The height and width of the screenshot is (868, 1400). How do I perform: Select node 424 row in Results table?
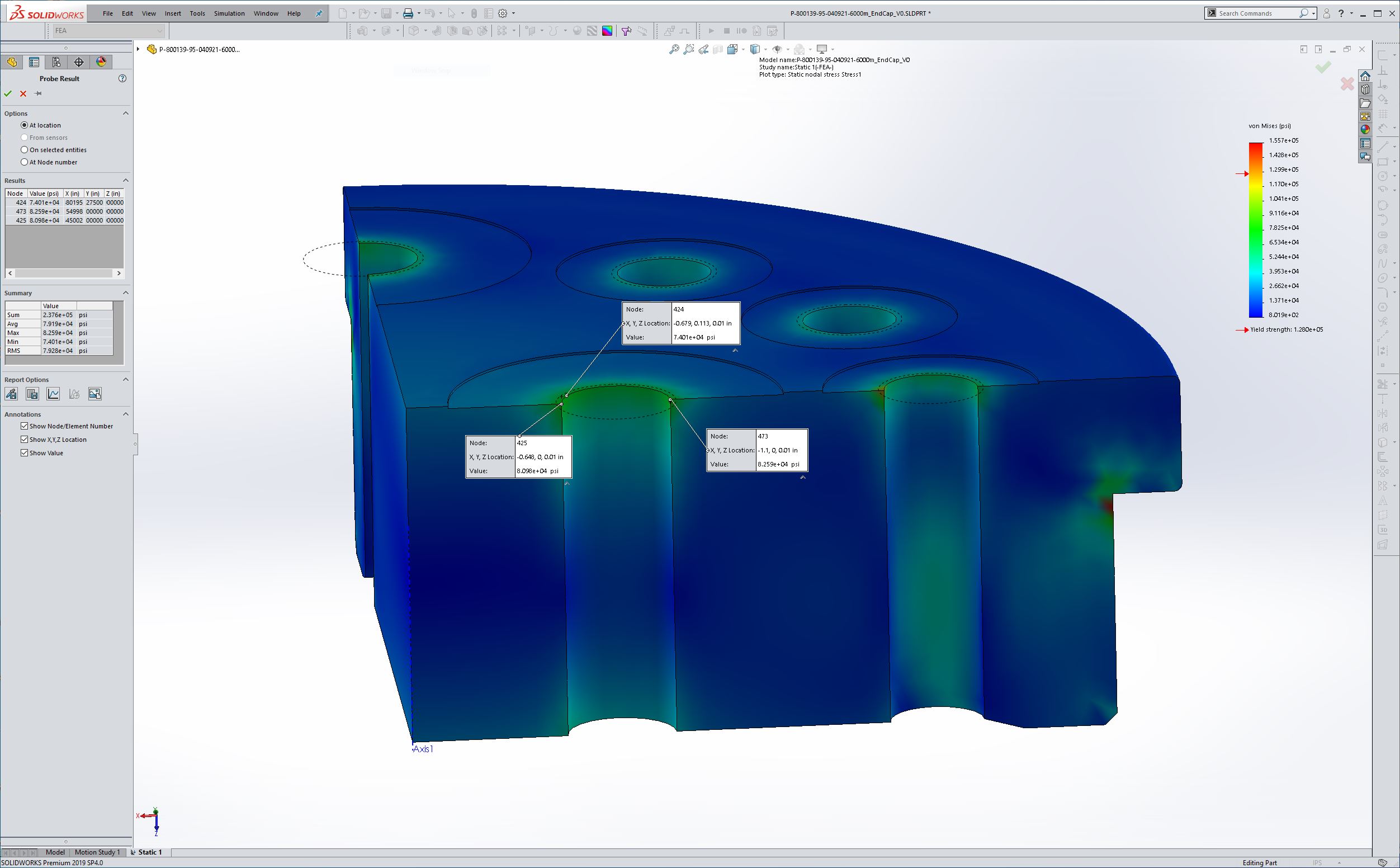(x=64, y=202)
